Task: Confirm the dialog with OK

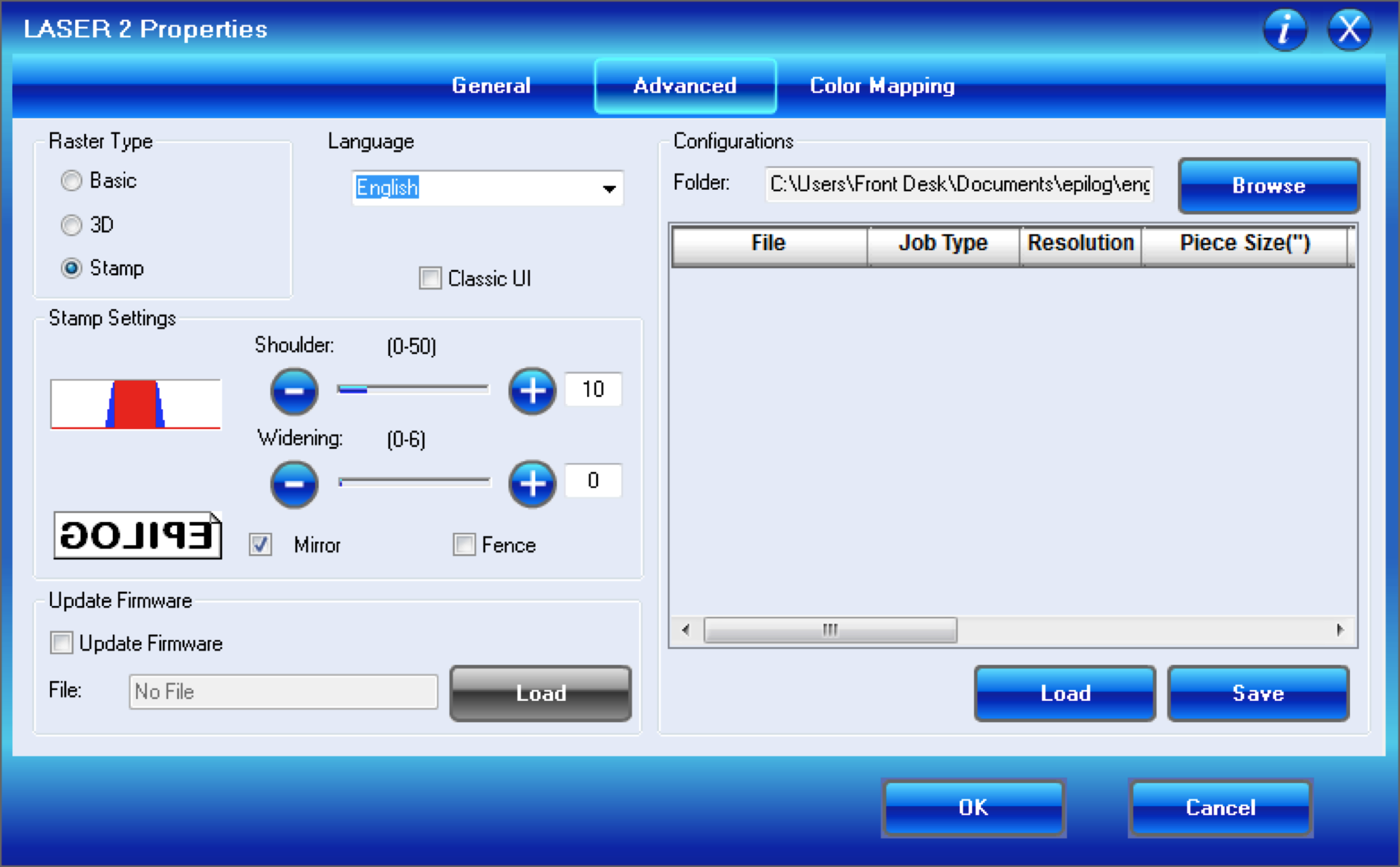Action: point(973,808)
